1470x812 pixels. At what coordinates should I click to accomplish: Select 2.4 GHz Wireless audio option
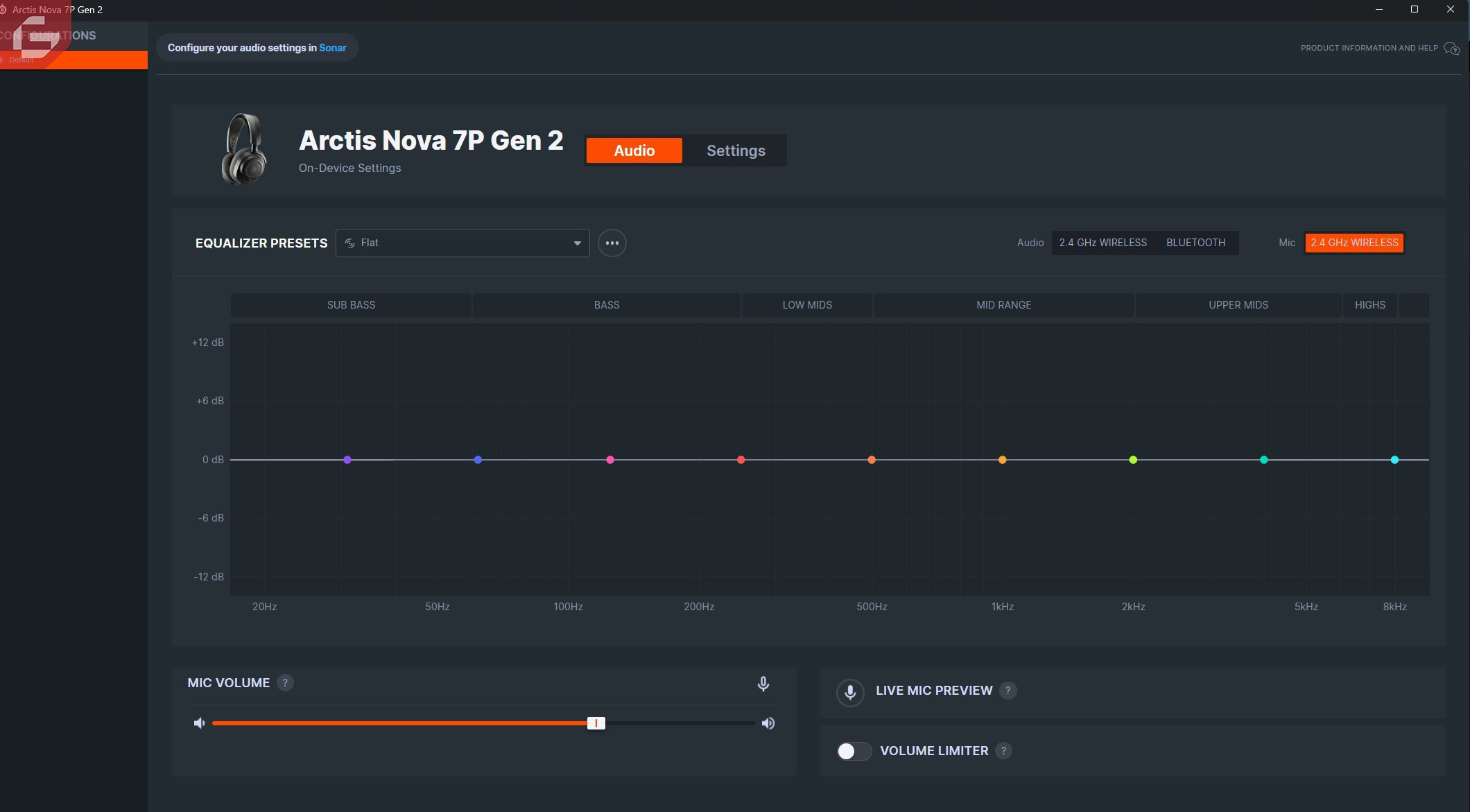point(1102,243)
